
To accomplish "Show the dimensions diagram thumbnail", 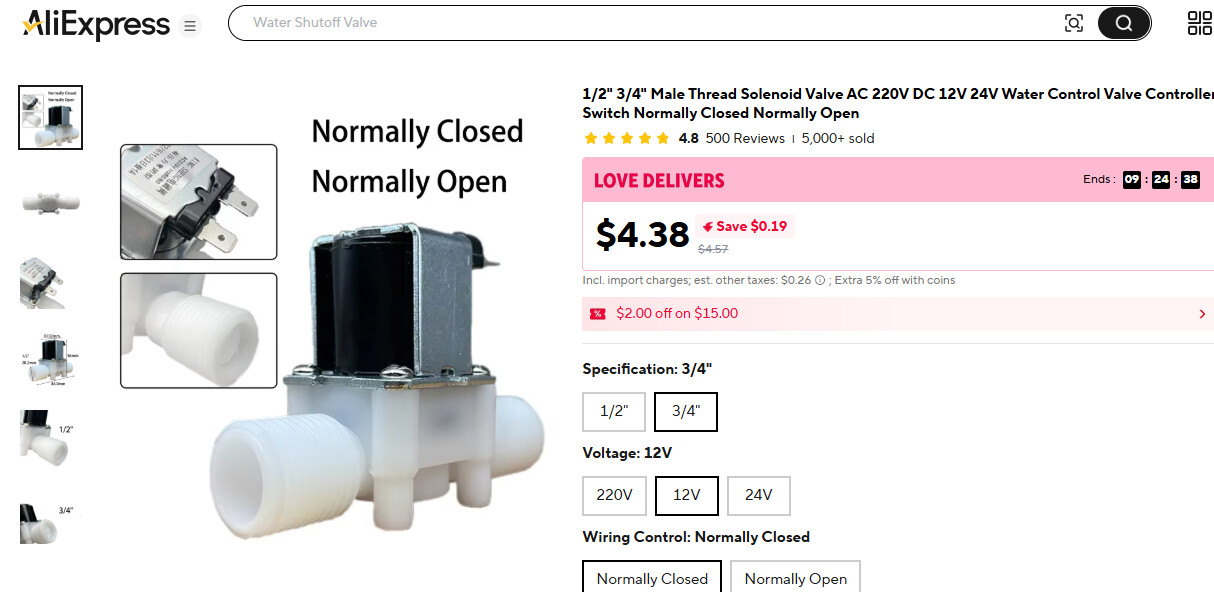I will pyautogui.click(x=50, y=358).
